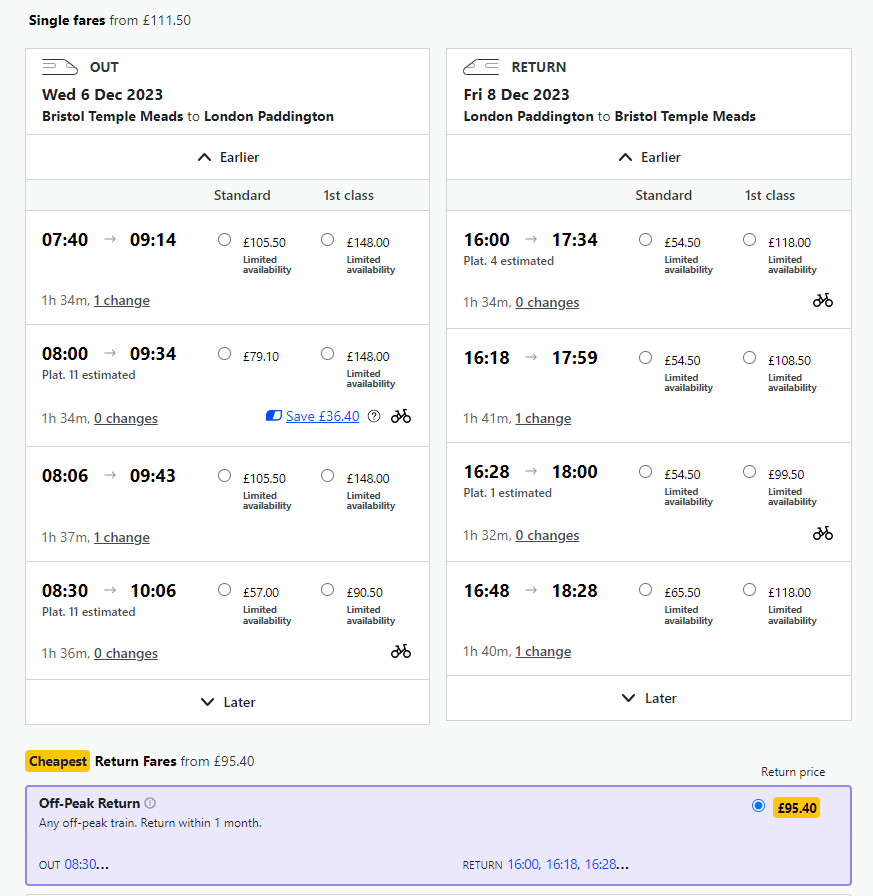This screenshot has width=873, height=896.
Task: Click the help icon beside Save £36.40
Action: [x=374, y=417]
